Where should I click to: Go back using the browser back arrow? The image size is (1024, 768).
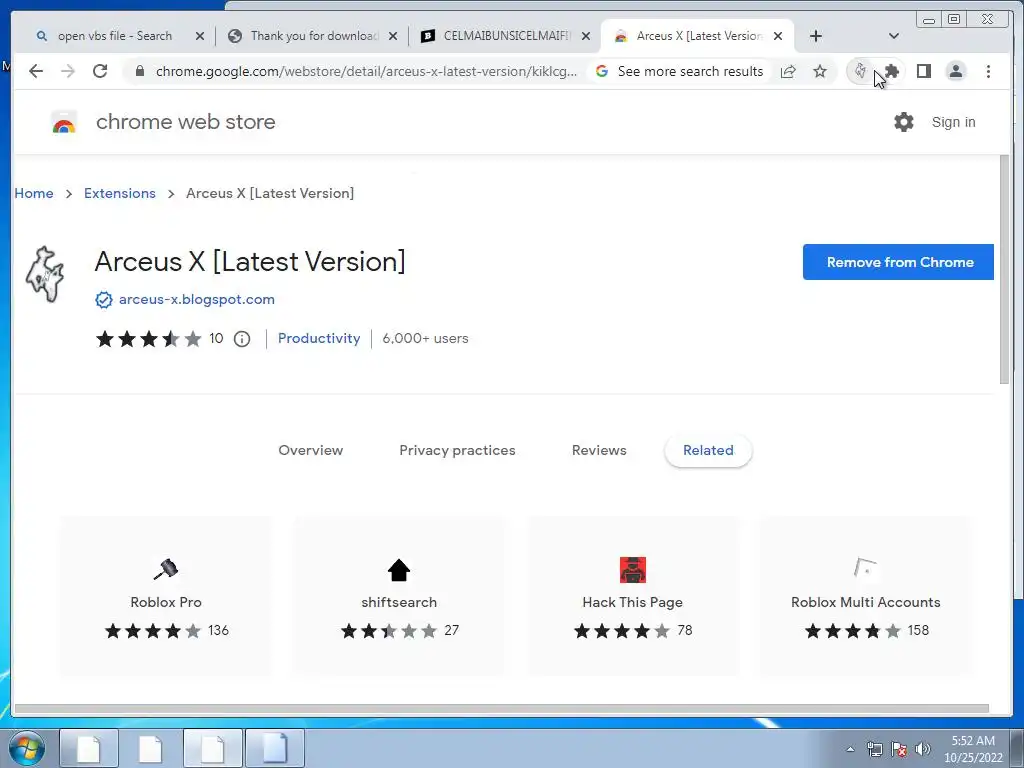(36, 71)
